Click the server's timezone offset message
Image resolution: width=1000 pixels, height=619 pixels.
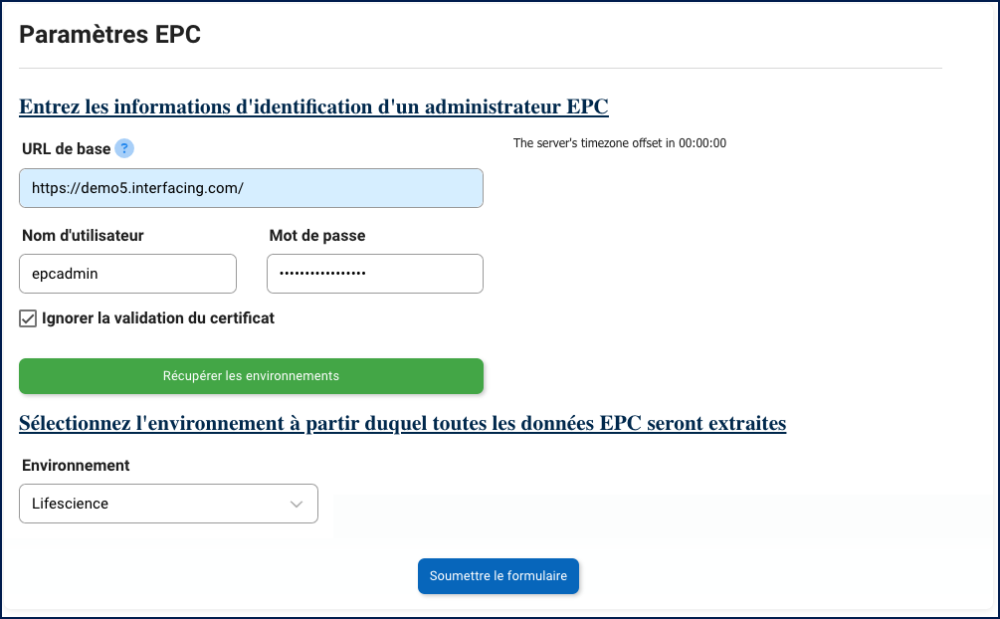(619, 143)
